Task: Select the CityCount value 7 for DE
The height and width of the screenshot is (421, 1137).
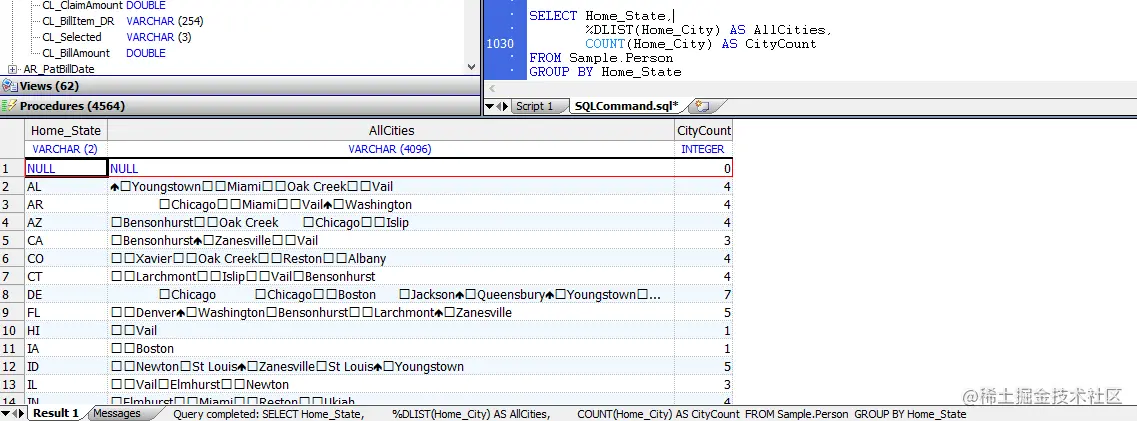Action: (x=703, y=294)
